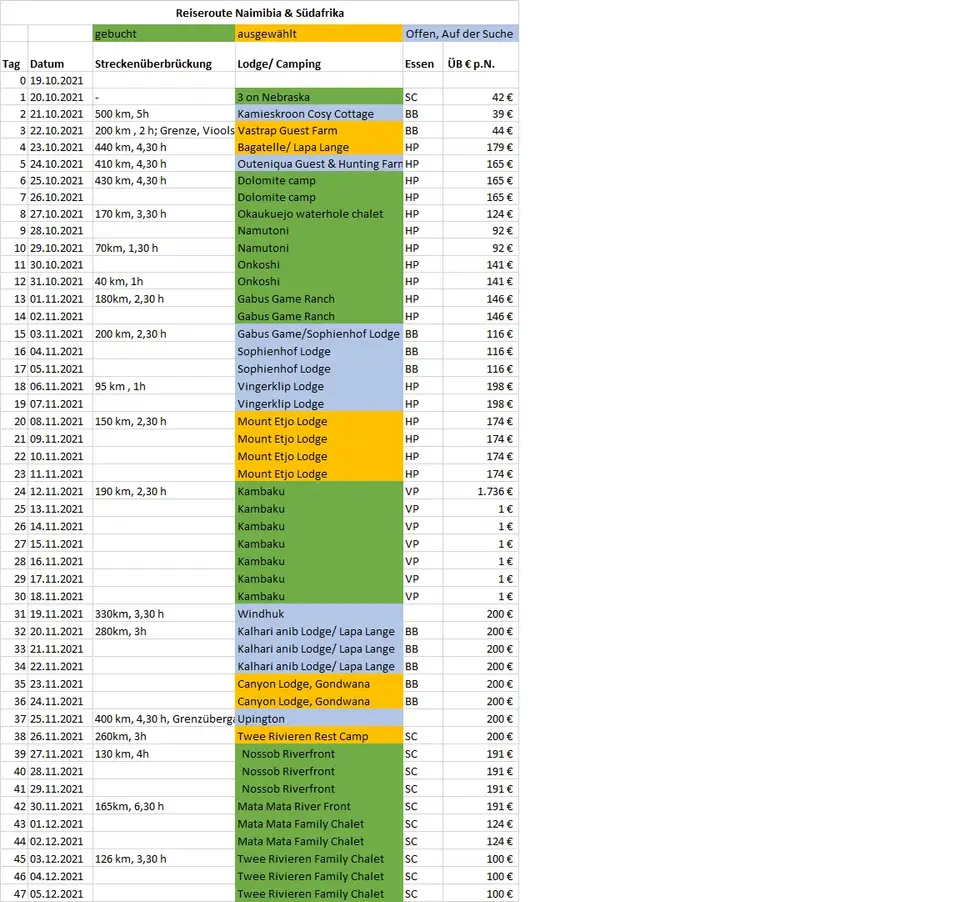
Task: Select the '190 km, 2,30 h' cell
Action: (x=164, y=491)
